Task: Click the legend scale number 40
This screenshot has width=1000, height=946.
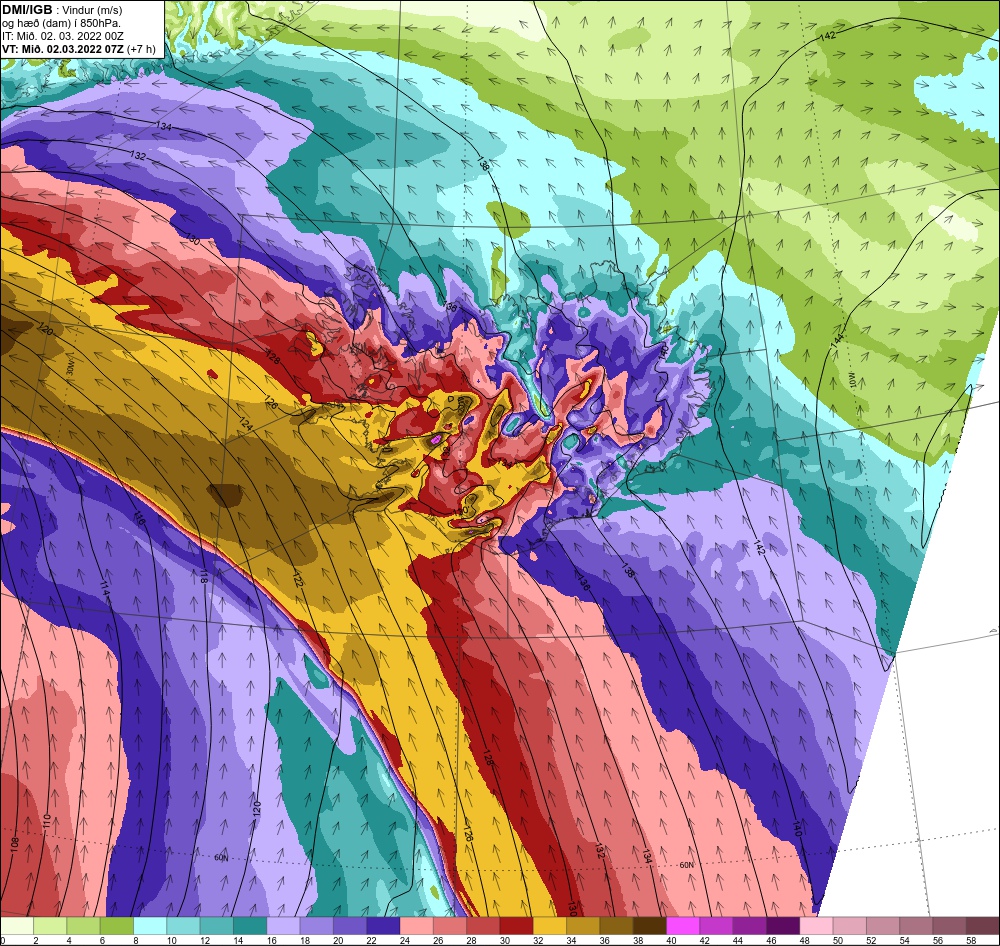Action: (x=671, y=940)
